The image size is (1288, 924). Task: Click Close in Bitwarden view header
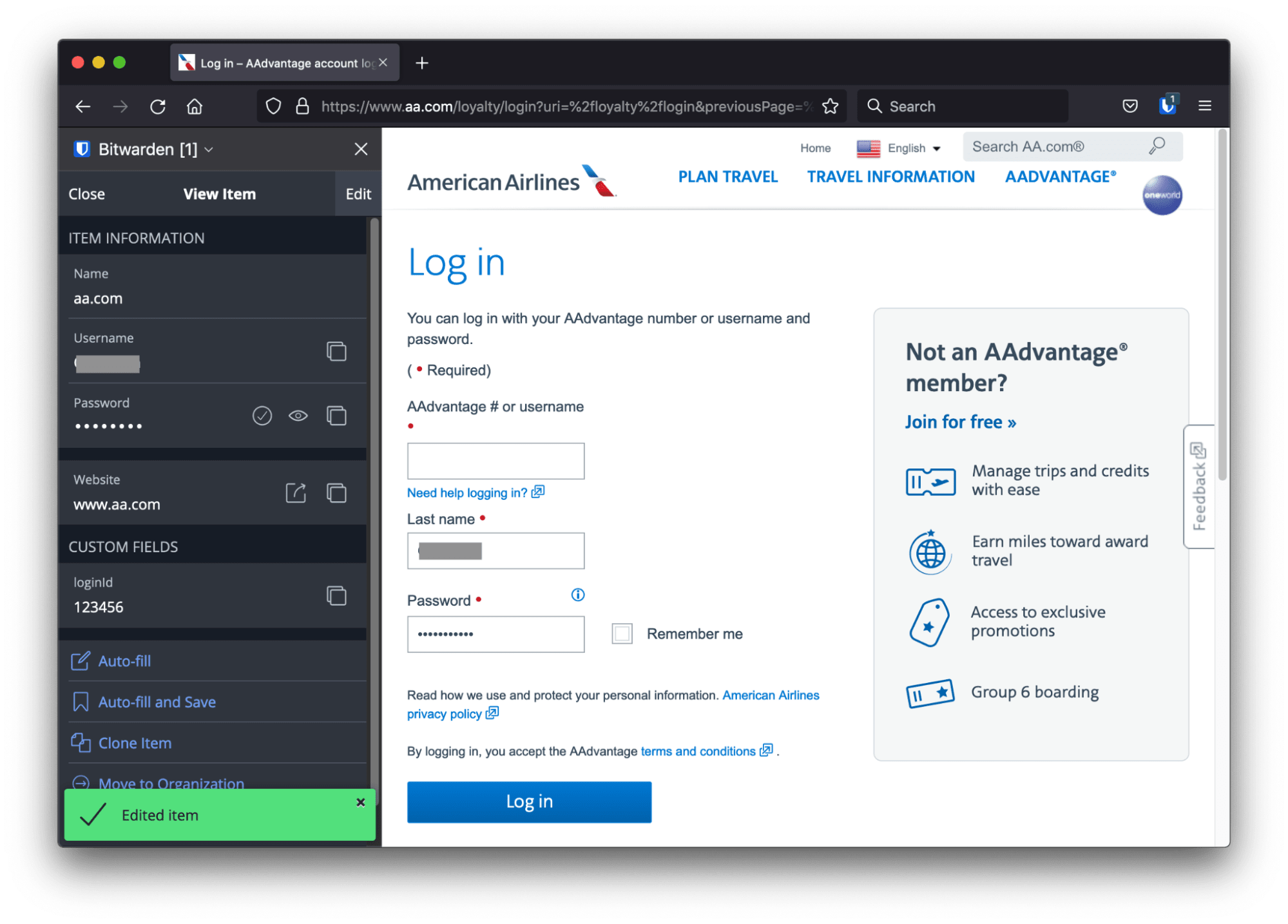(86, 194)
